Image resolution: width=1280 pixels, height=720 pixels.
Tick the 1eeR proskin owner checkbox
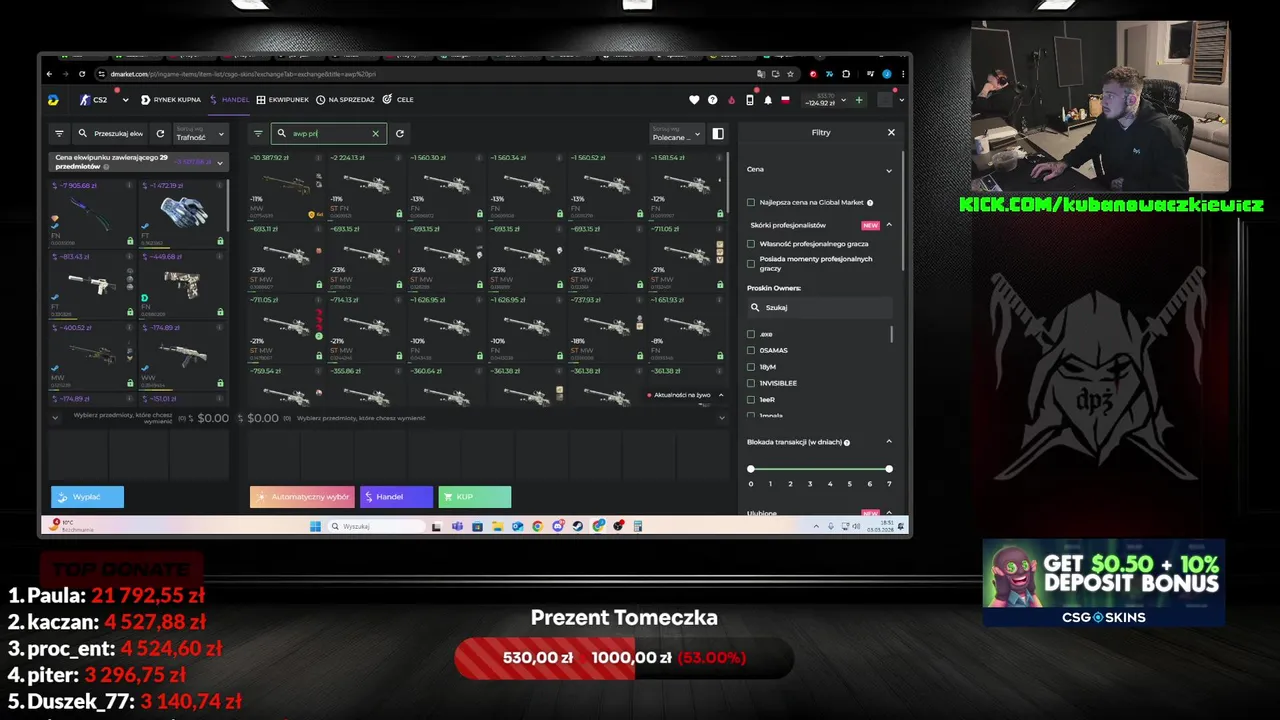(x=751, y=399)
